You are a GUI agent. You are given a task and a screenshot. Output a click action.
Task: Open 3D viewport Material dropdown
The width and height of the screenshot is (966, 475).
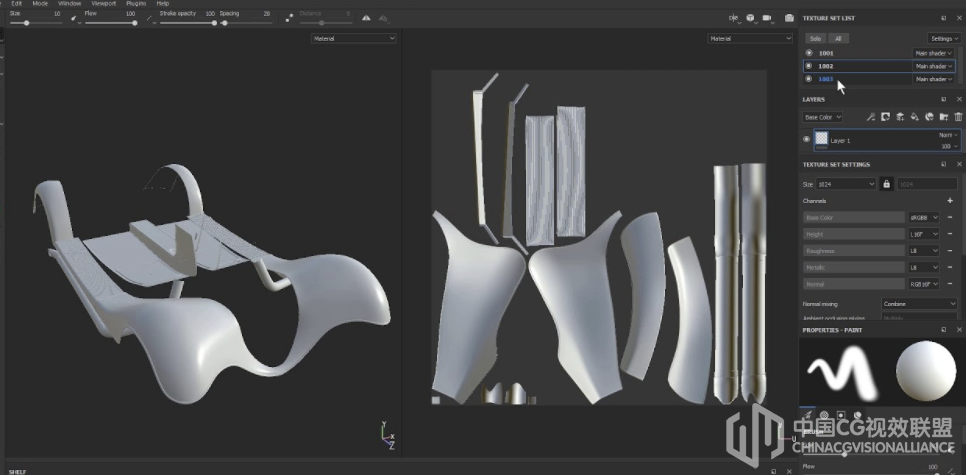(x=354, y=38)
